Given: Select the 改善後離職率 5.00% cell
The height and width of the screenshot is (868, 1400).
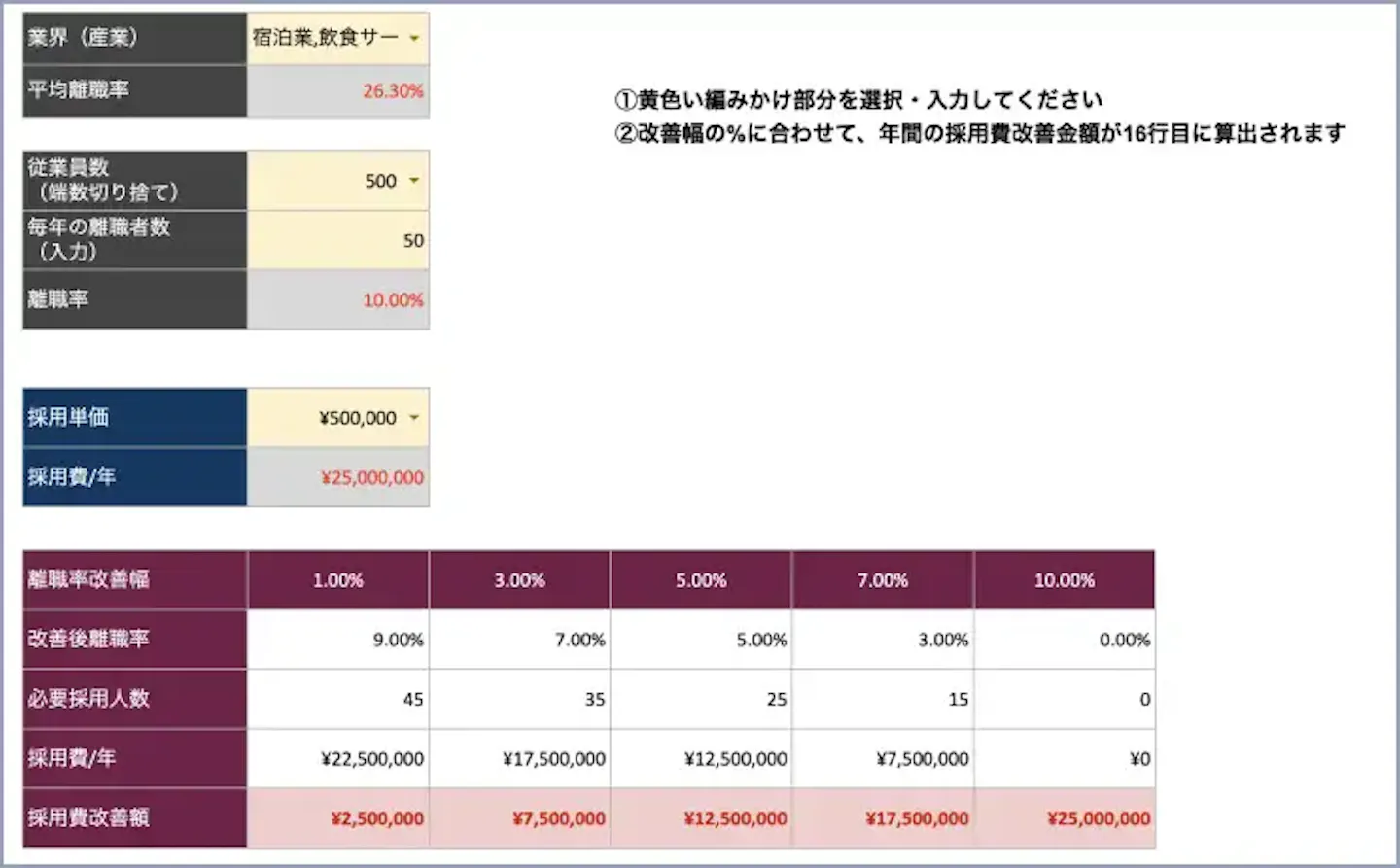Looking at the screenshot, I should (702, 640).
